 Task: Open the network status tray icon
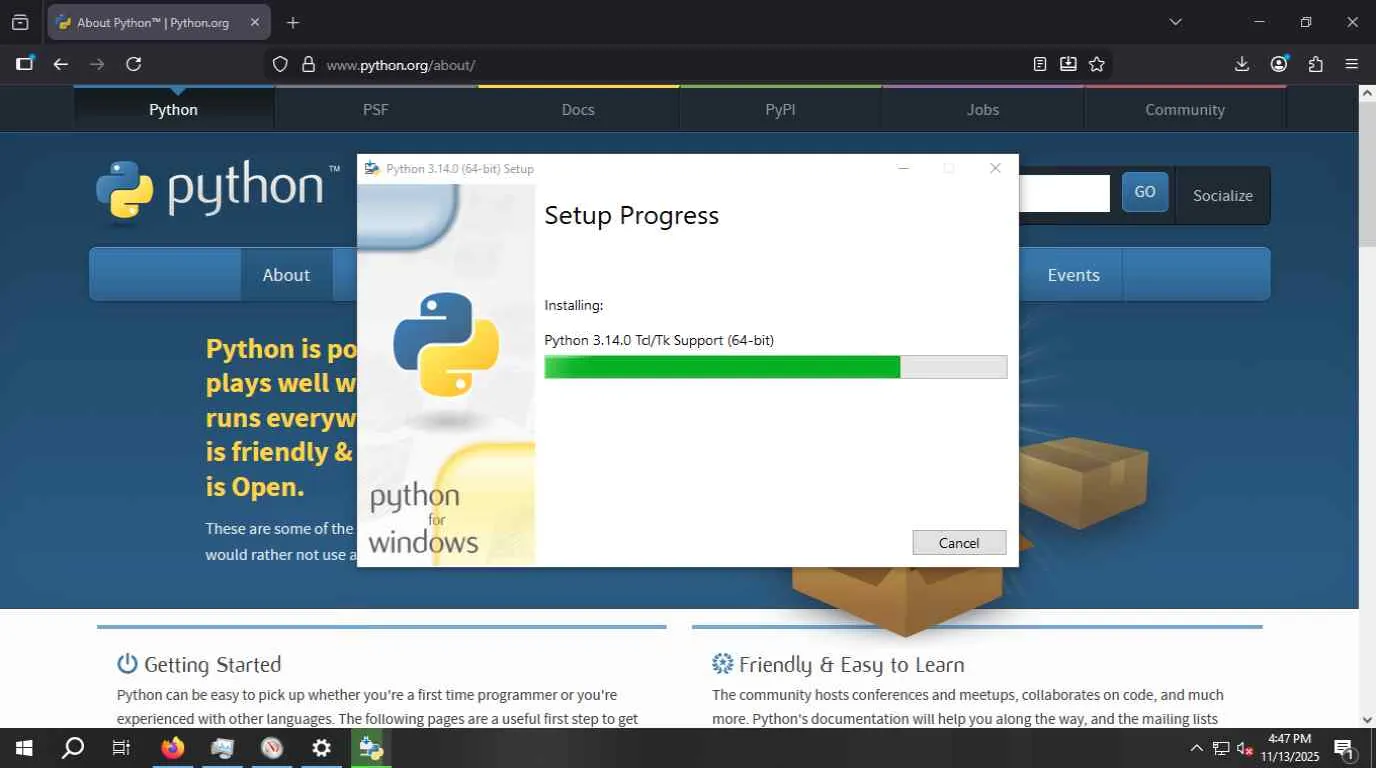[x=1221, y=748]
